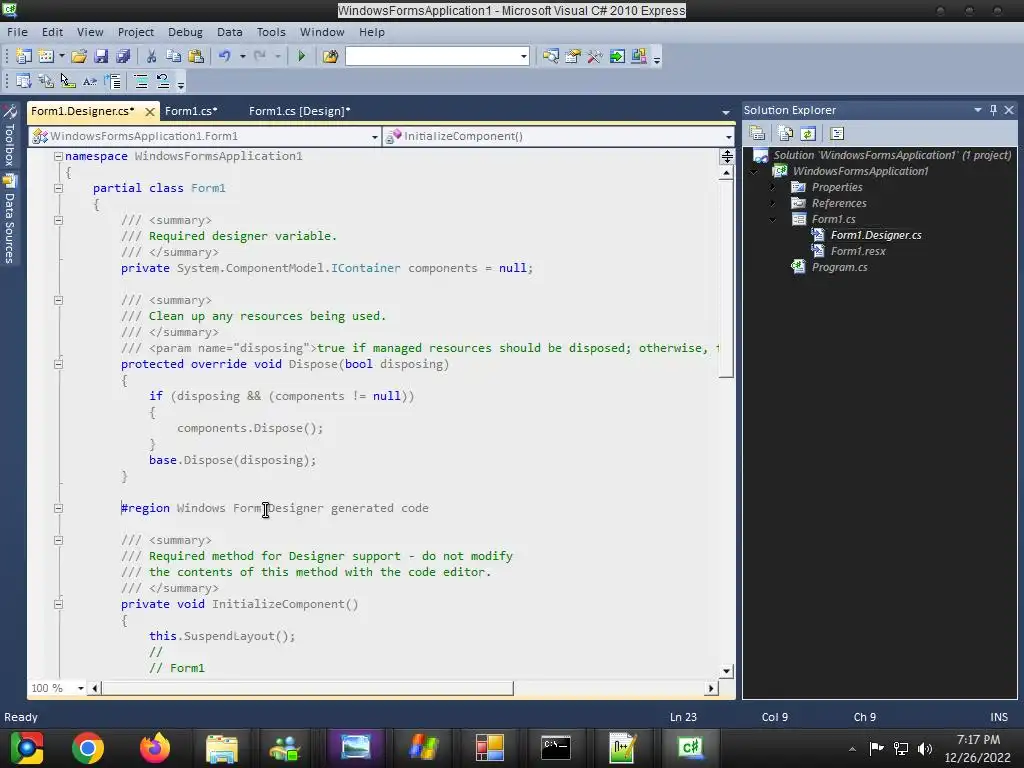Uncomment selected lines icon
1024x768 pixels.
pyautogui.click(x=163, y=81)
